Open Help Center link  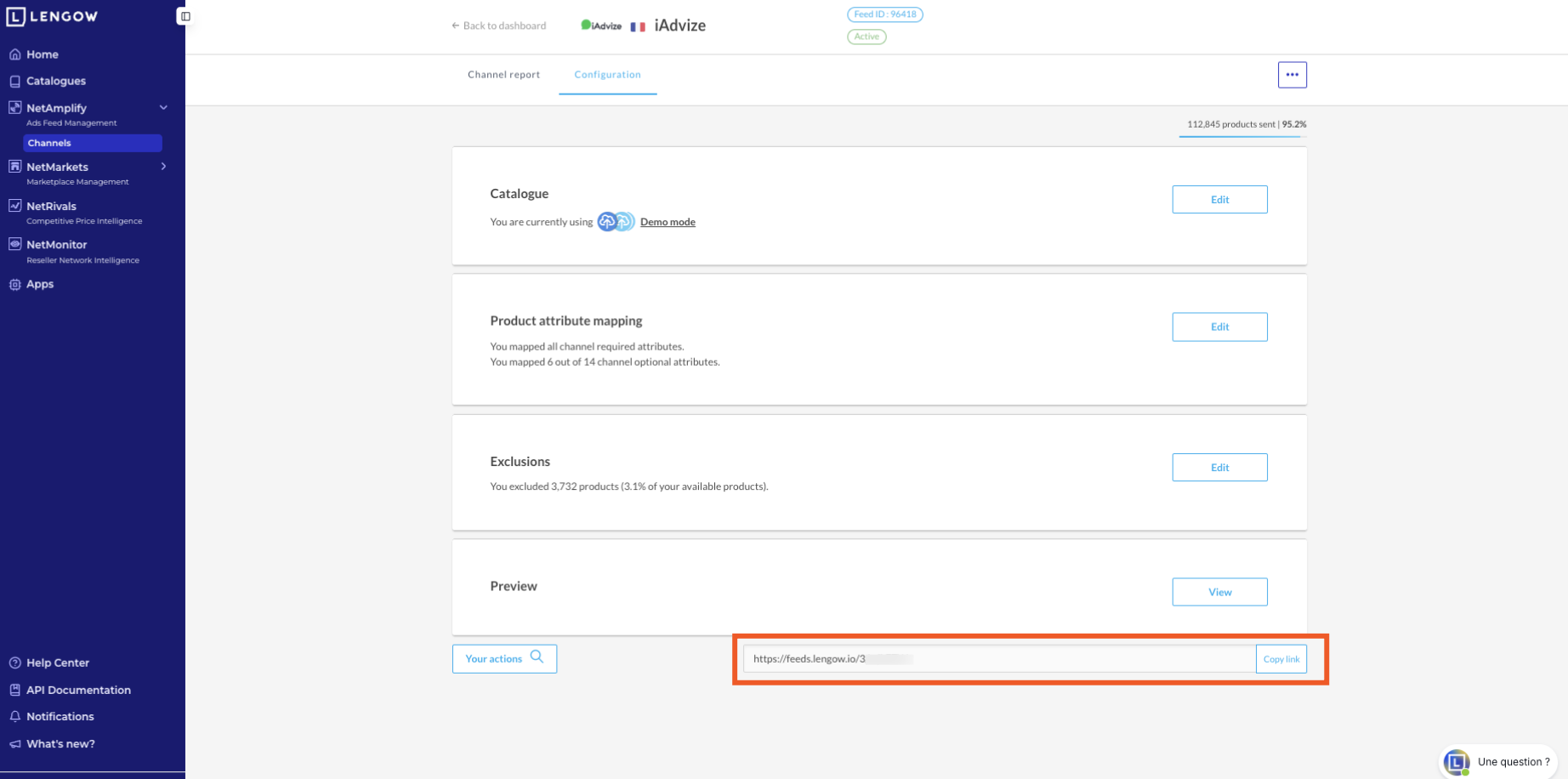point(58,662)
